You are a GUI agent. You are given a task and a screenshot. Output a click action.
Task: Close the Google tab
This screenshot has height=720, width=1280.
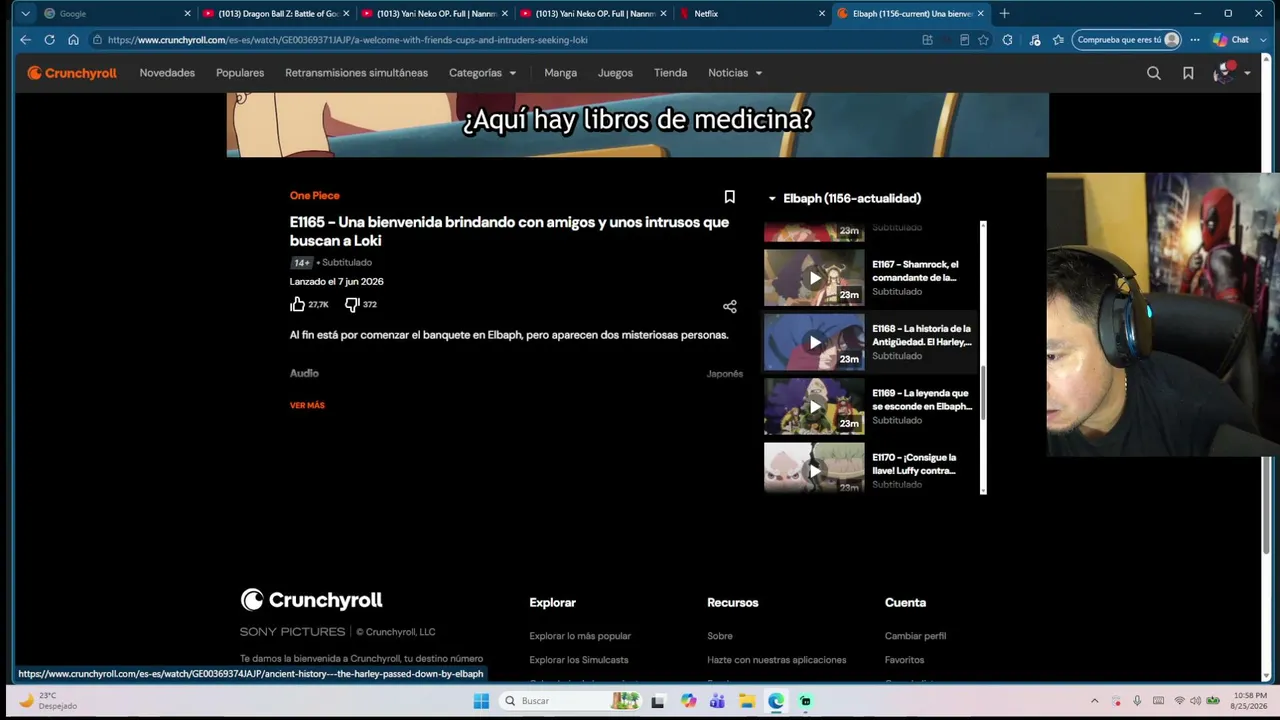pyautogui.click(x=187, y=13)
